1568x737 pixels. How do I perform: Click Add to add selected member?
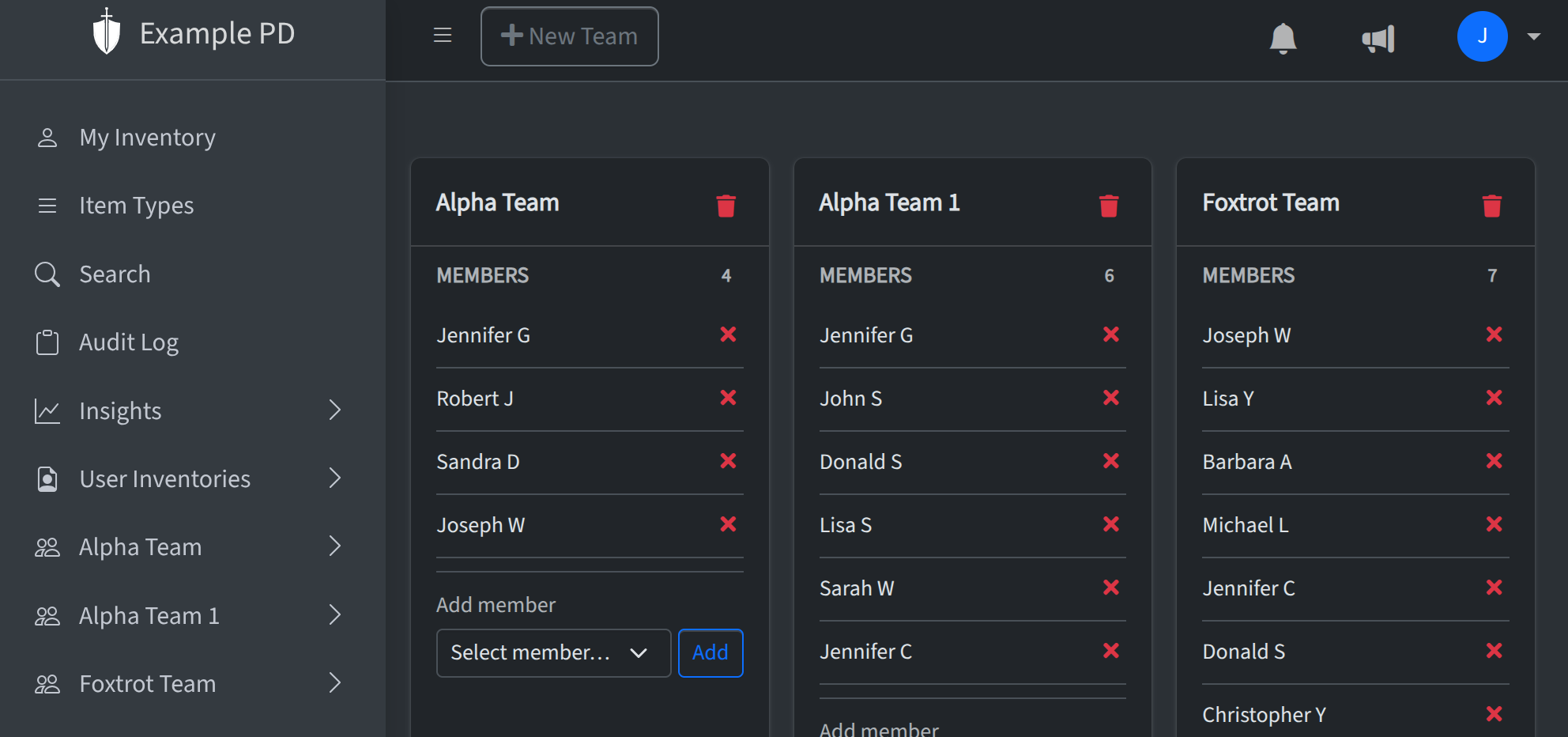(710, 652)
